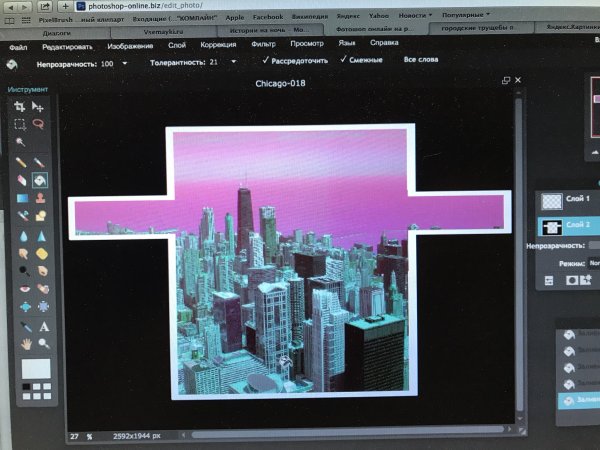Pick the Text tool

coord(42,326)
